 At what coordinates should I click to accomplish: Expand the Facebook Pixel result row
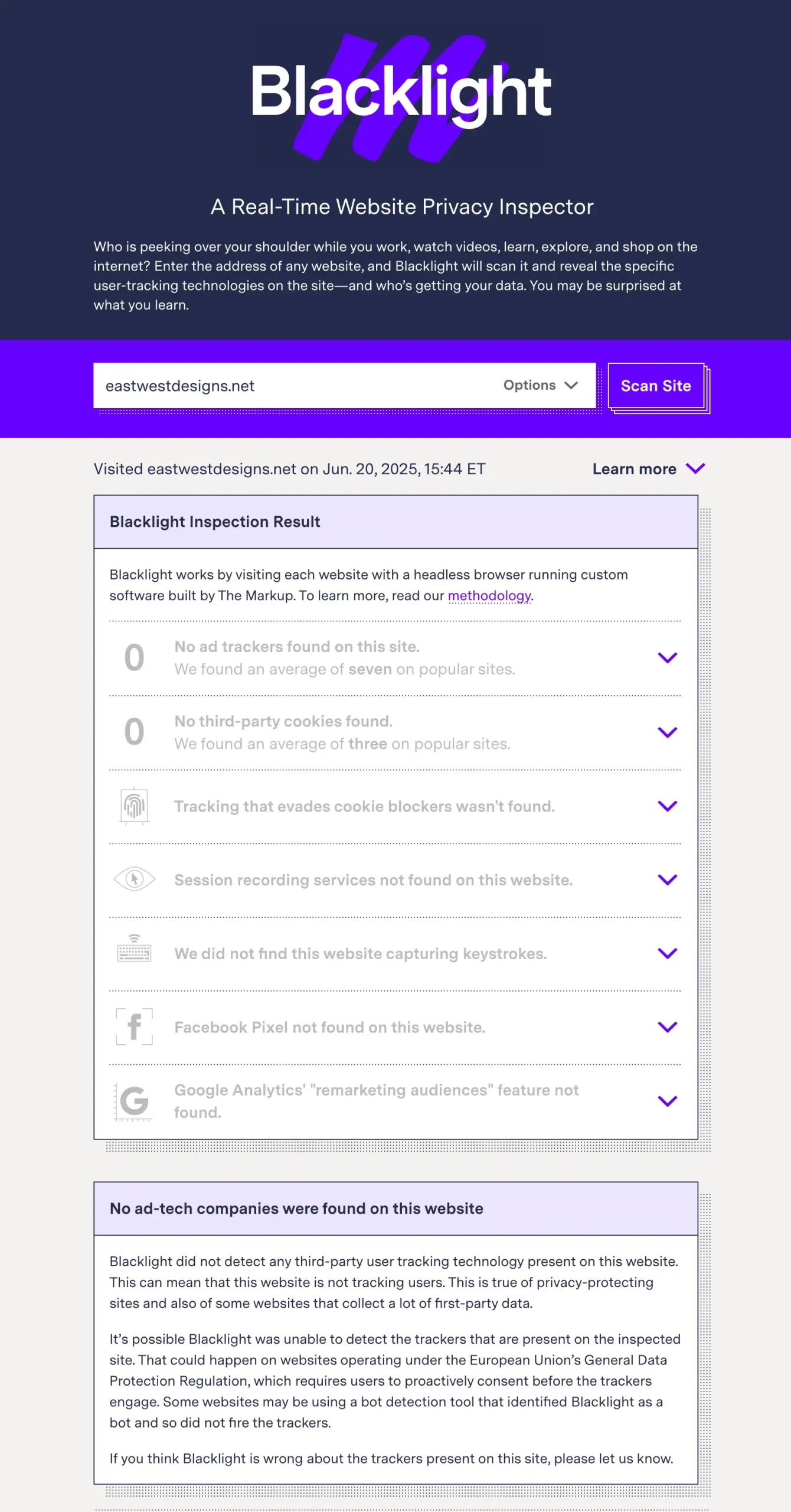click(667, 1027)
